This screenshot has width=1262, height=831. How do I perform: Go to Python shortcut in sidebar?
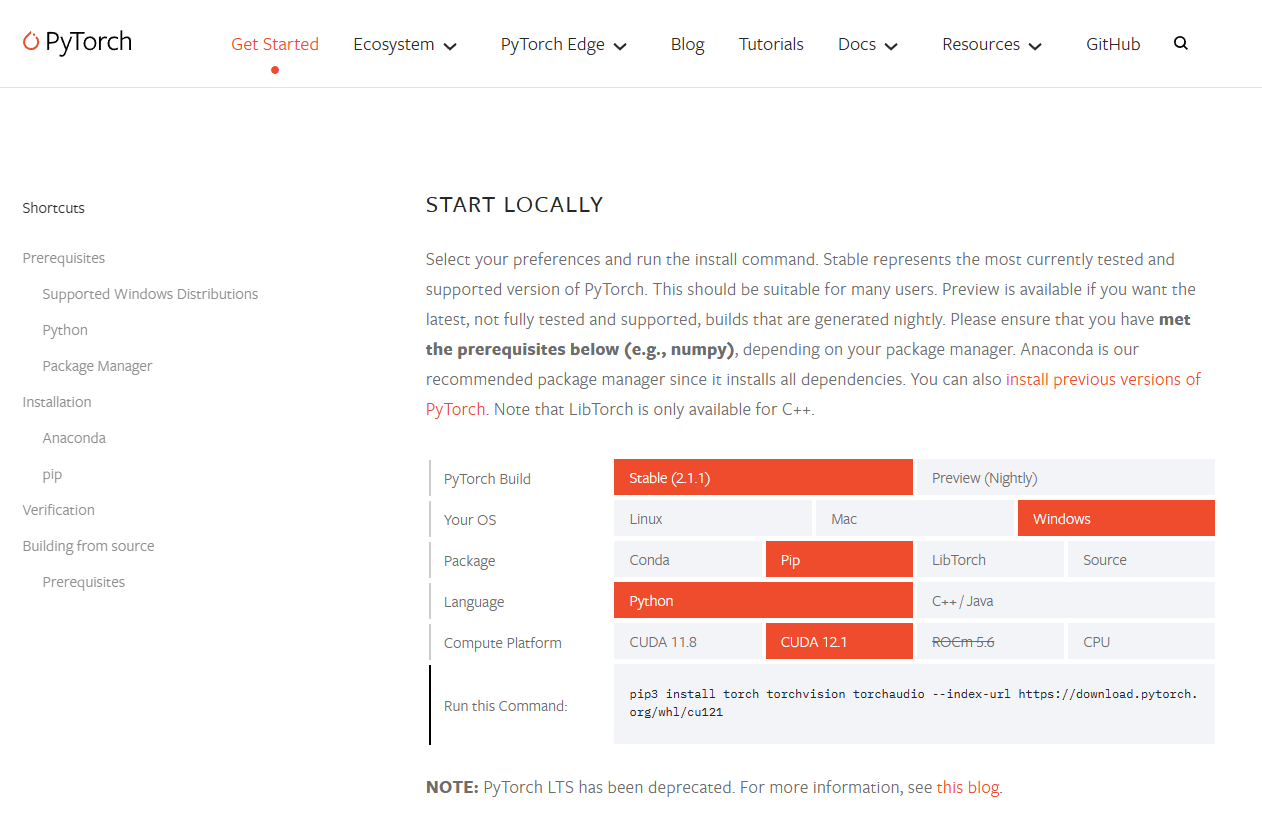(x=65, y=330)
